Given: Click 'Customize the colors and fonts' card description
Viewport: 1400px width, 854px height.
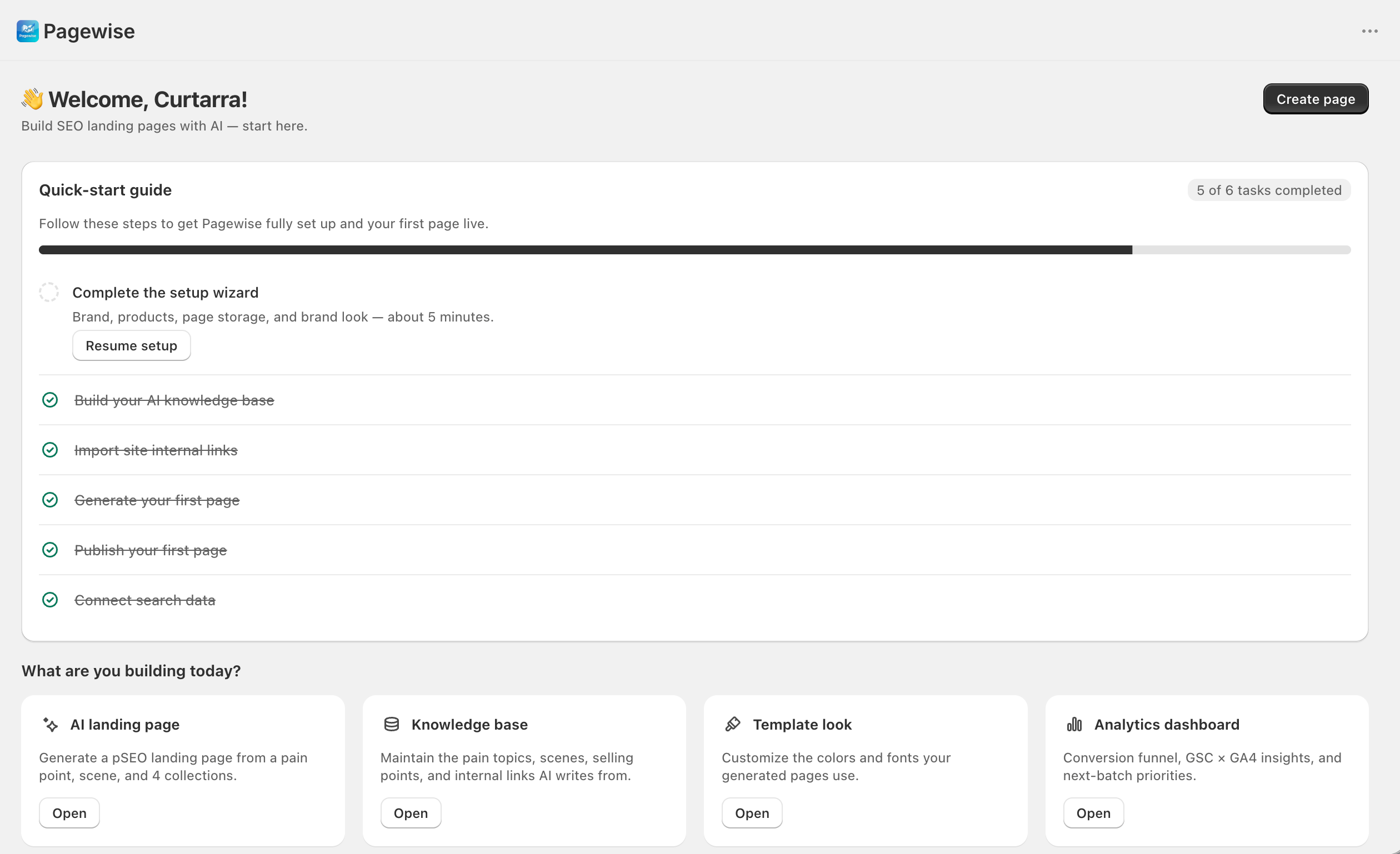Looking at the screenshot, I should point(836,767).
